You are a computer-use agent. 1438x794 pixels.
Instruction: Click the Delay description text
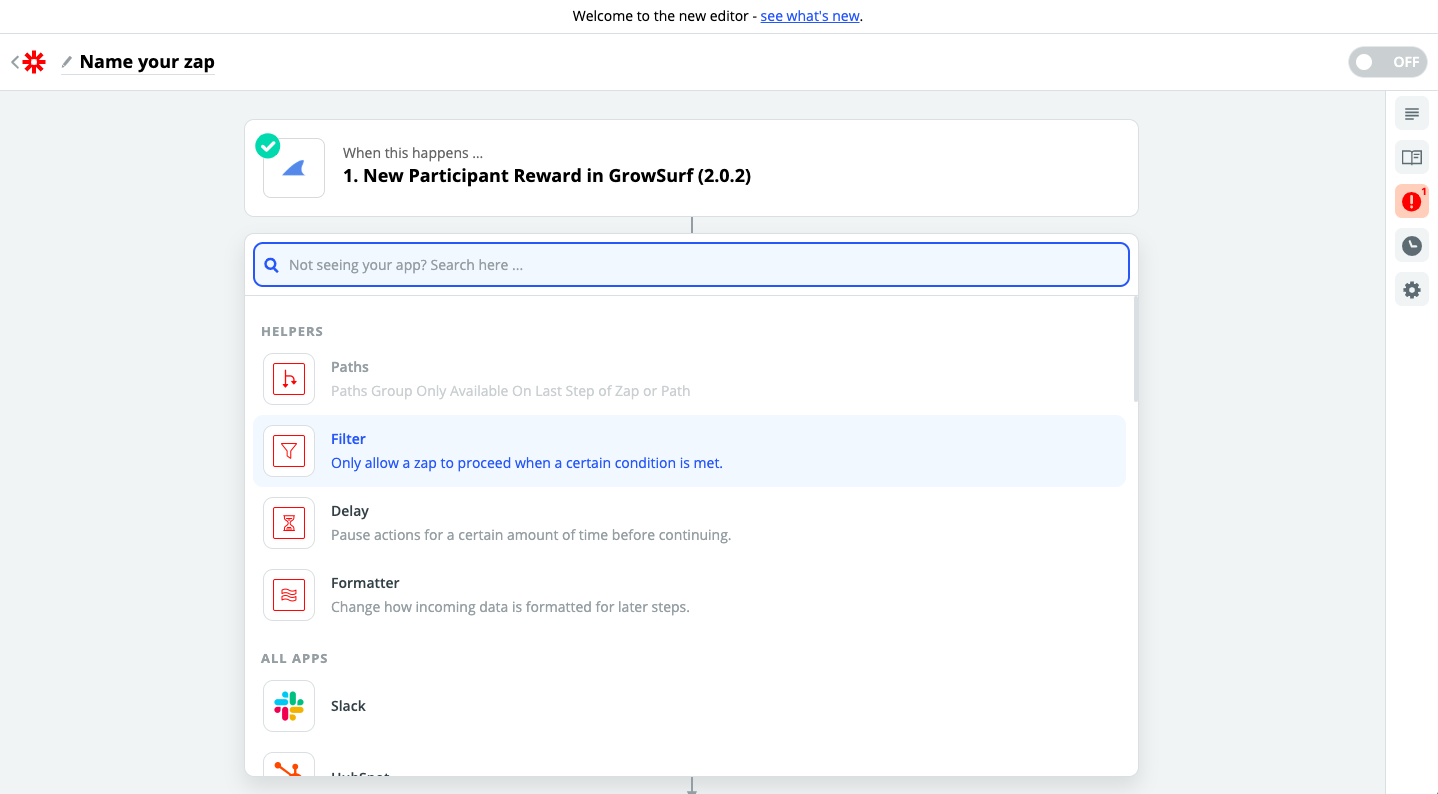pyautogui.click(x=531, y=535)
